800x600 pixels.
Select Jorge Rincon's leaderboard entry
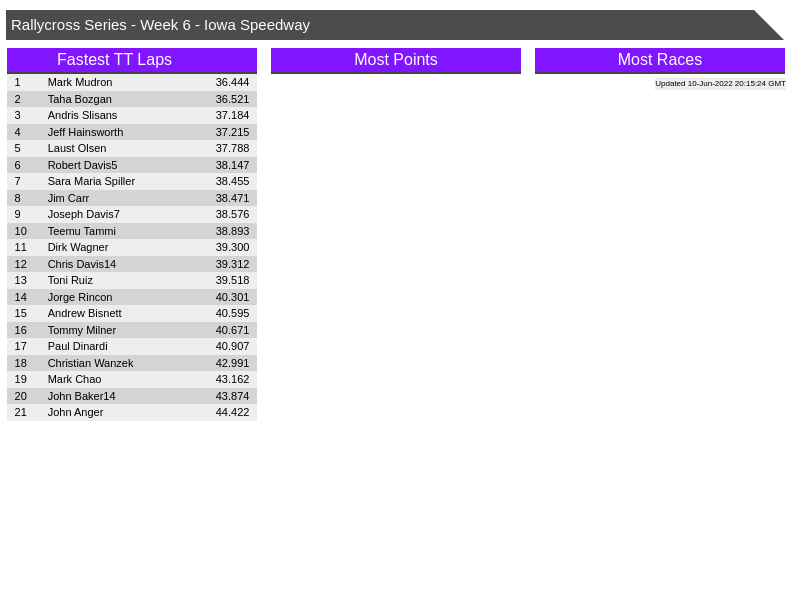80,297
